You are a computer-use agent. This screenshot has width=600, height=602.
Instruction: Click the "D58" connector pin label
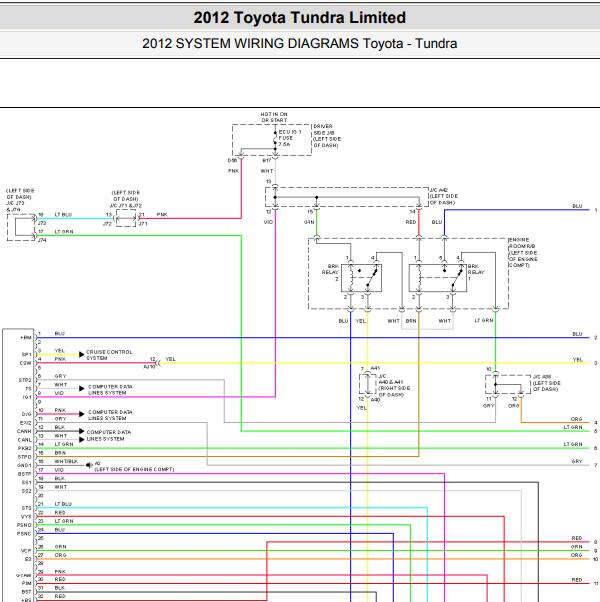coord(232,160)
